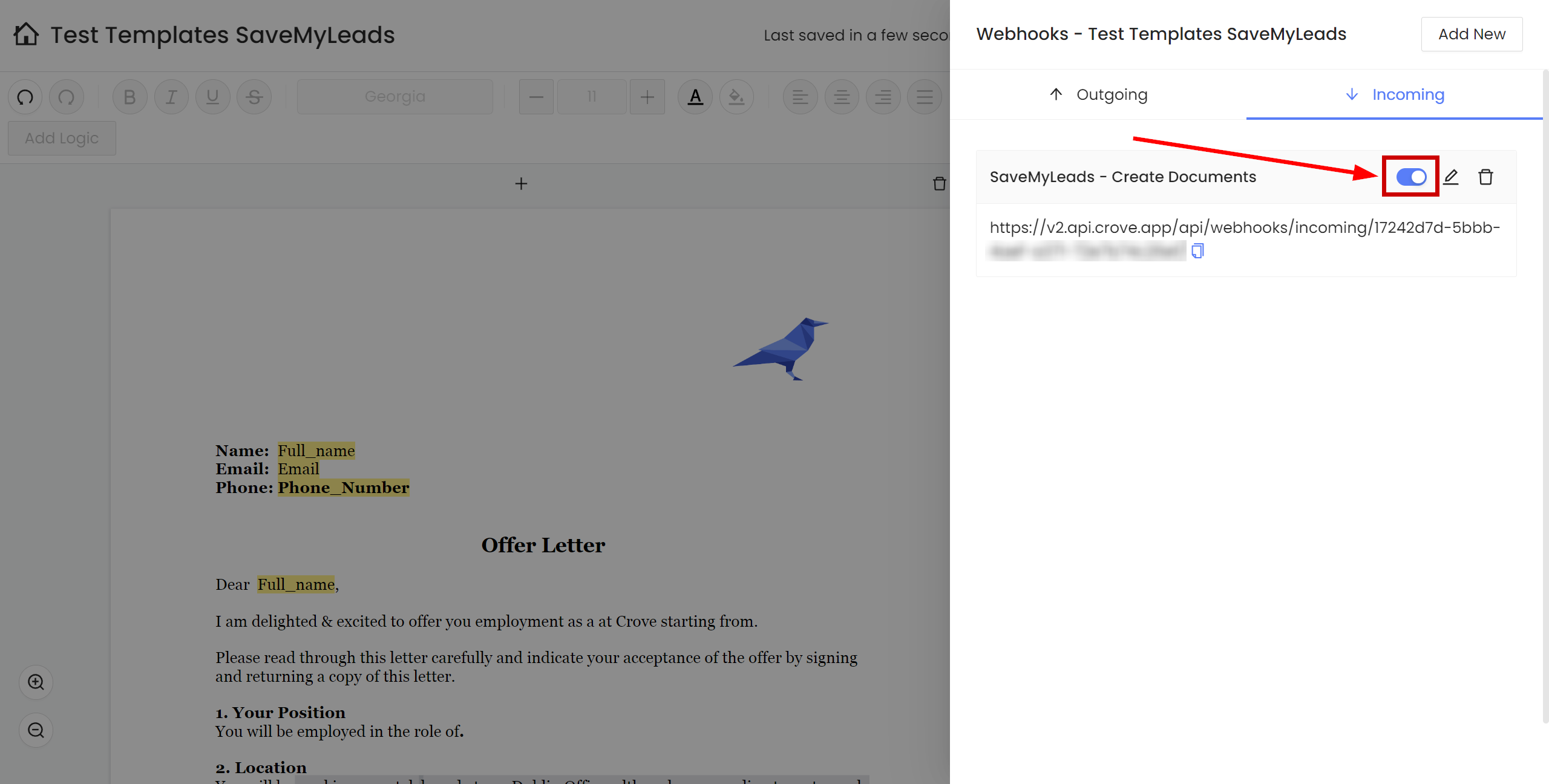
Task: Click the '2. Location' heading
Action: tap(261, 768)
